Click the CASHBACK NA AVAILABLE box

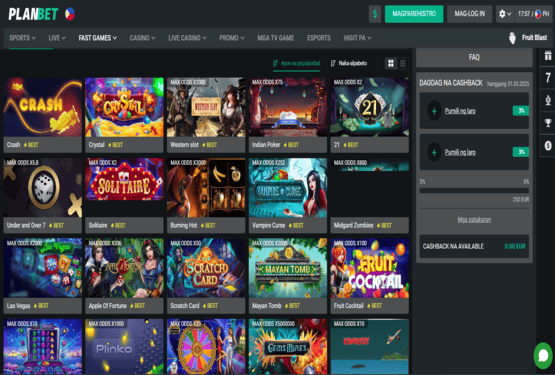474,246
